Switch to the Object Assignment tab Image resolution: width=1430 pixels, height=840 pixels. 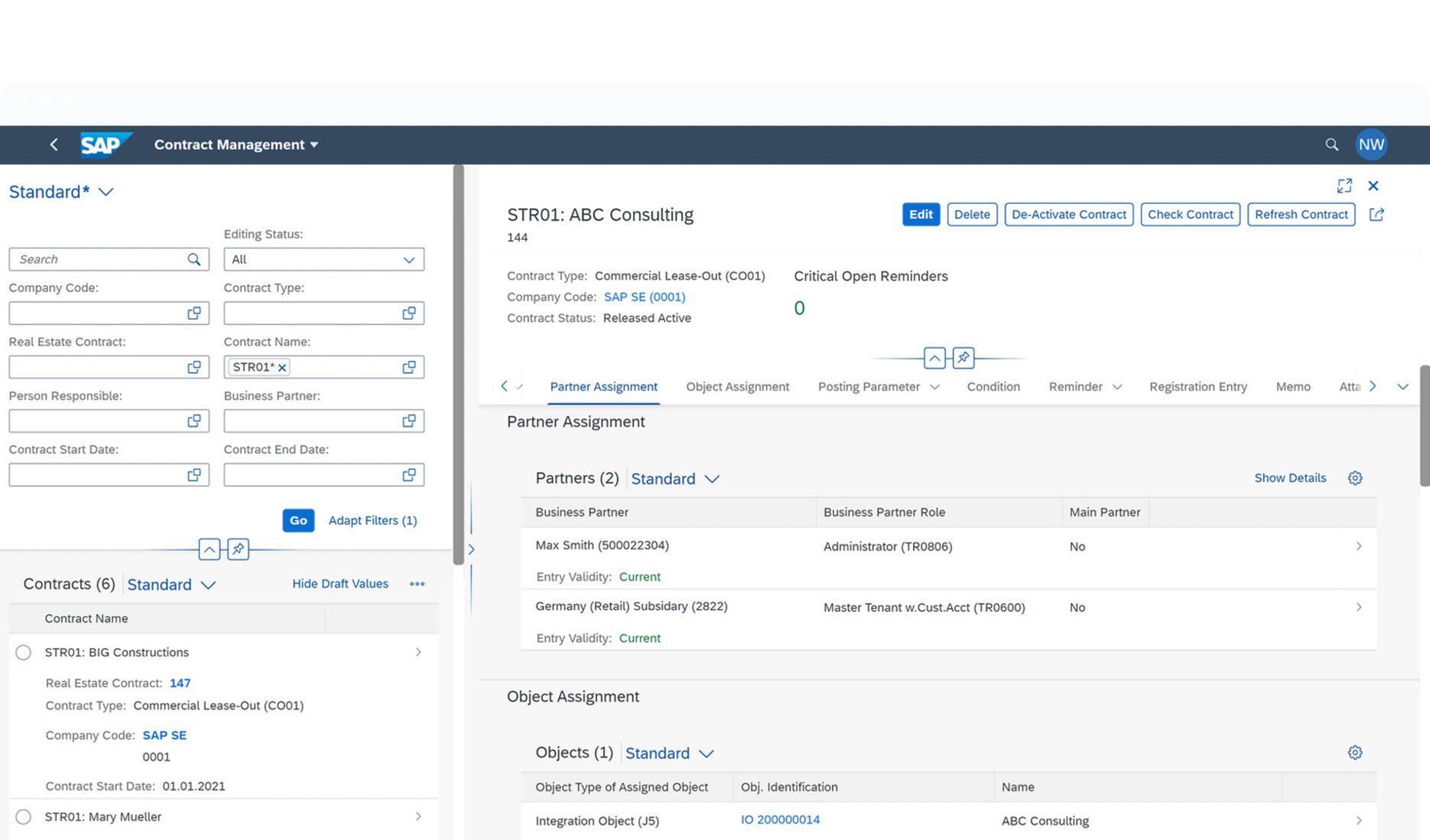737,386
